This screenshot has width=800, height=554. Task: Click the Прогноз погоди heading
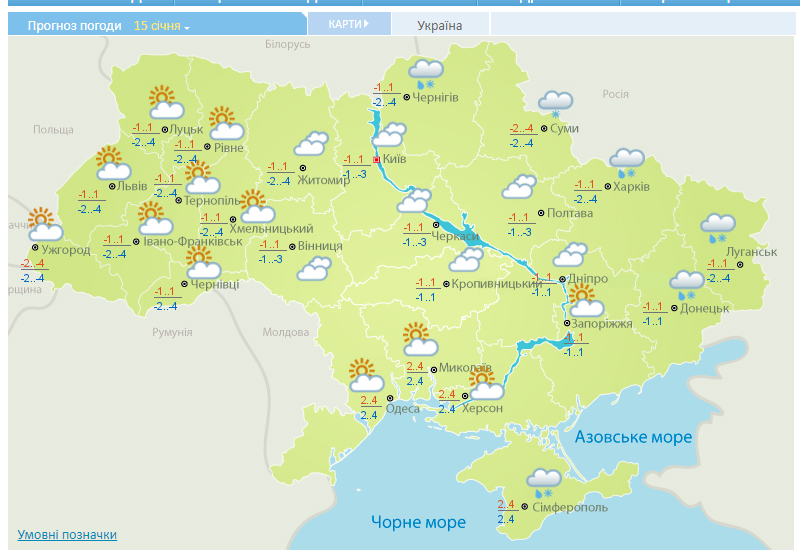tap(74, 26)
